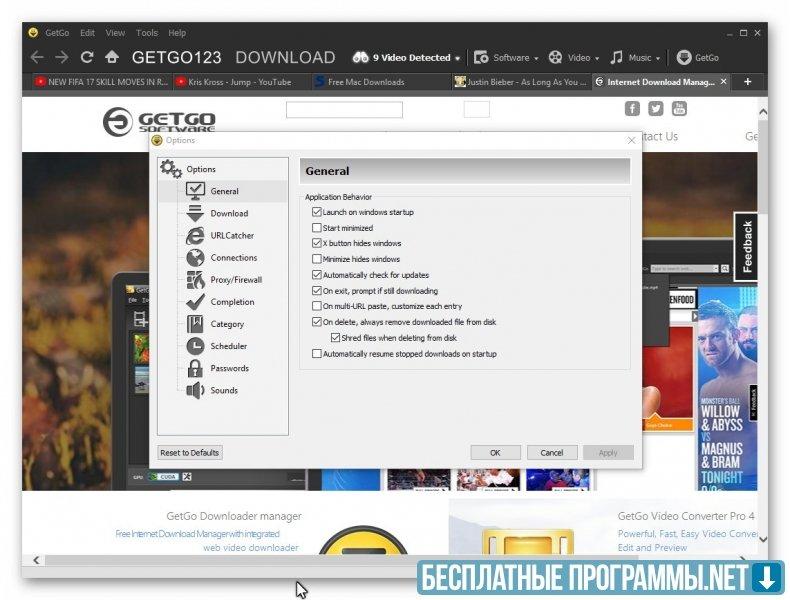Image resolution: width=790 pixels, height=600 pixels.
Task: Toggle X button hides windows
Action: [316, 243]
